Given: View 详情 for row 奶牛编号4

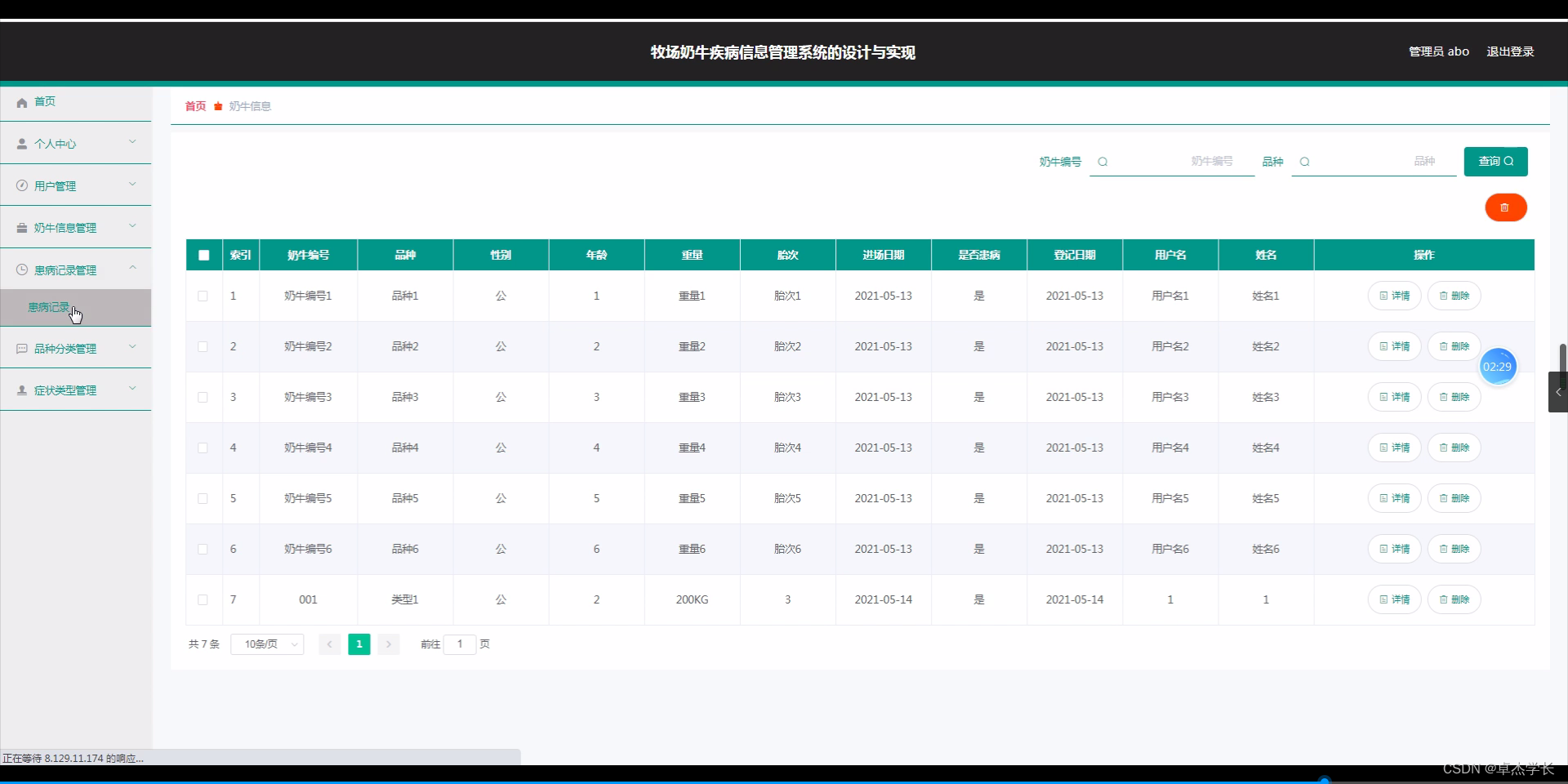Looking at the screenshot, I should coord(1394,448).
